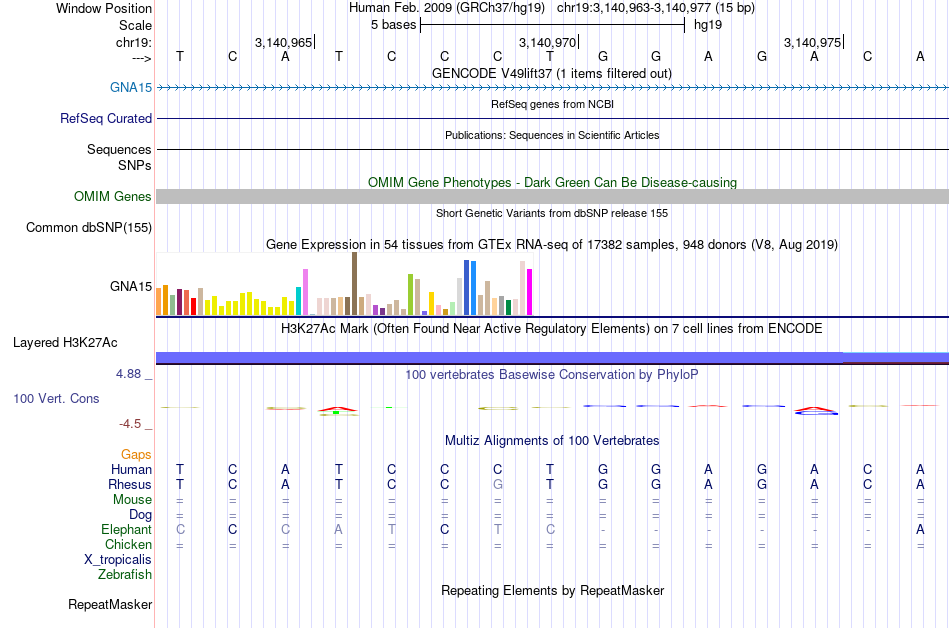Select the orange Gaps label
Viewport: 950px width, 628px height.
pyautogui.click(x=136, y=454)
